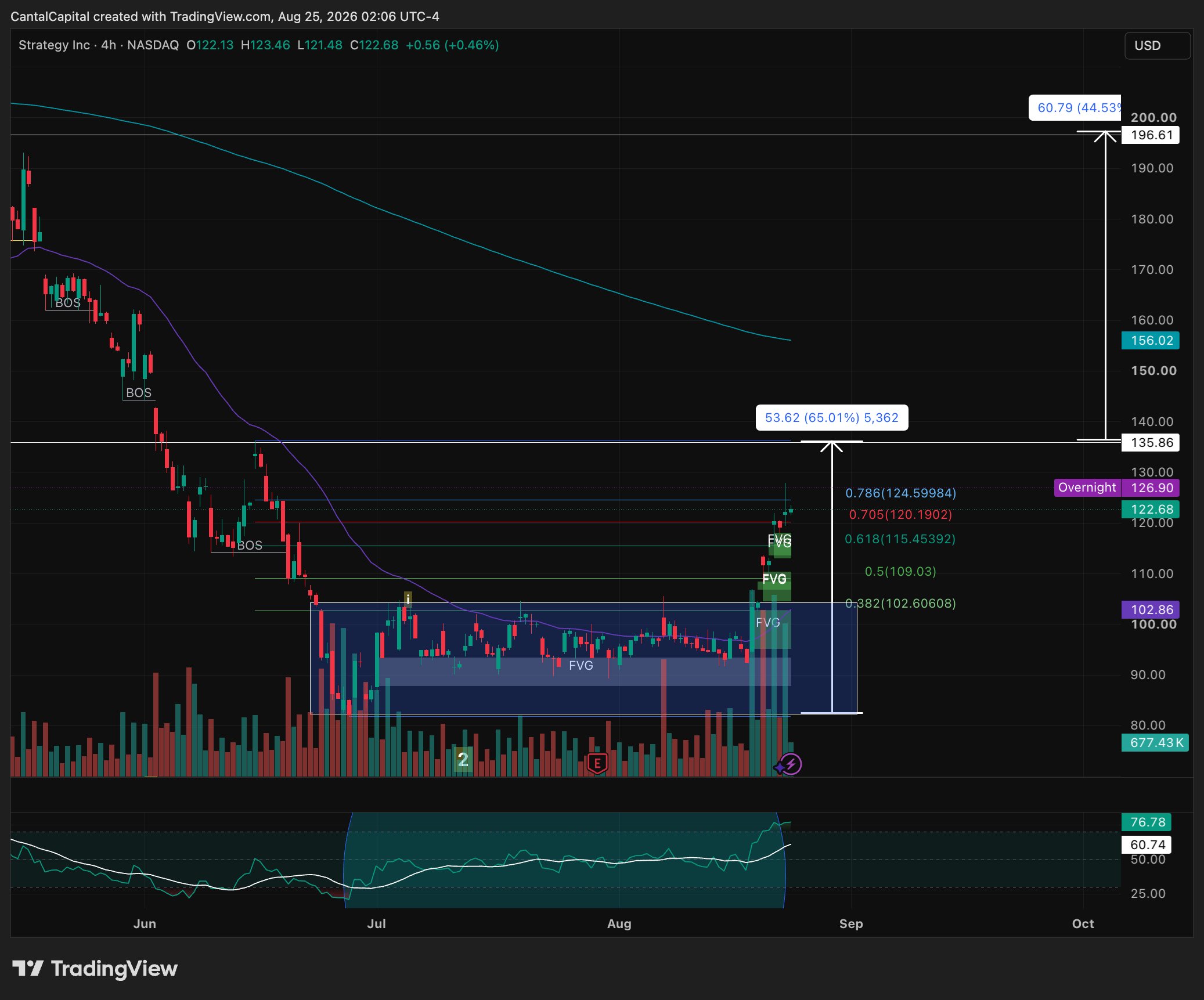The height and width of the screenshot is (1000, 1204).
Task: Click the 100.00 price axis label
Action: (x=1153, y=624)
